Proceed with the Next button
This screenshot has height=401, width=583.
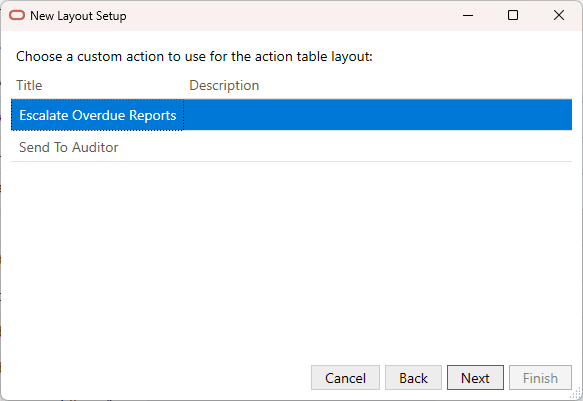pyautogui.click(x=475, y=378)
